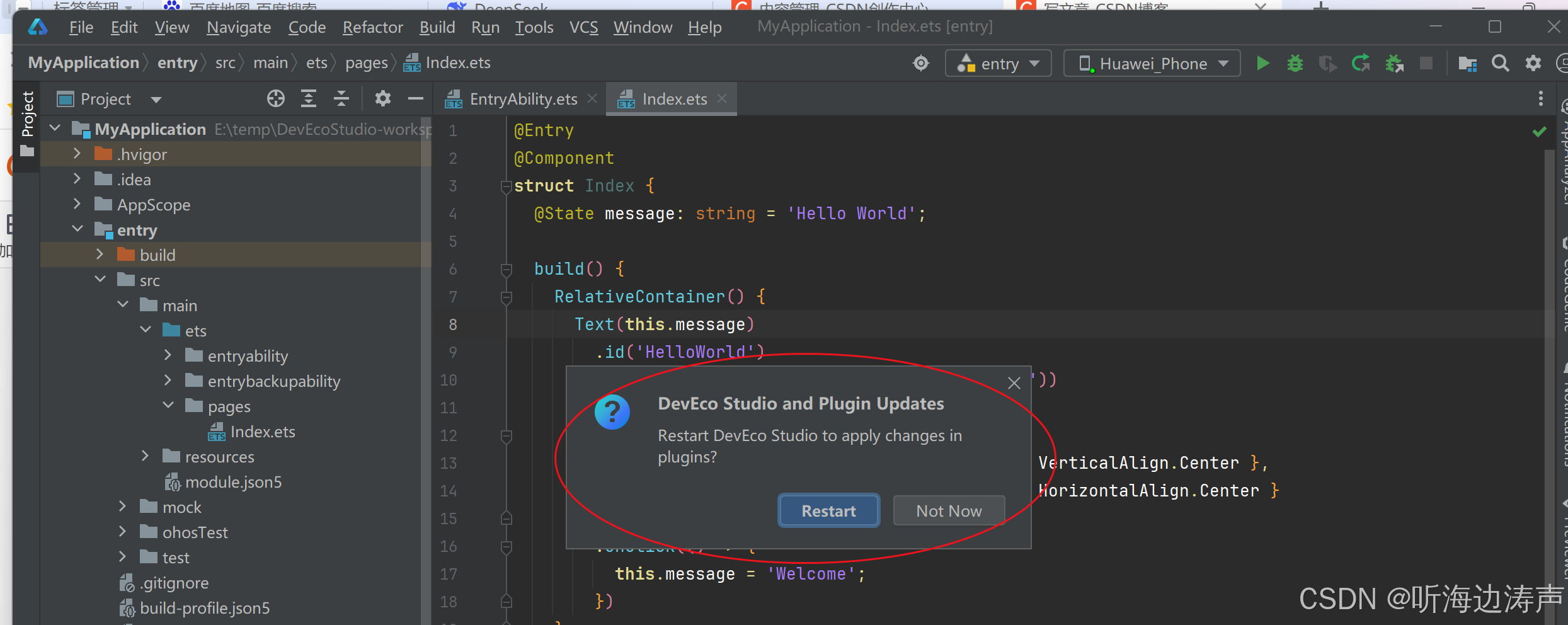Click the locate target crosshair icon in toolbar
Image resolution: width=1568 pixels, height=625 pixels.
coord(921,63)
